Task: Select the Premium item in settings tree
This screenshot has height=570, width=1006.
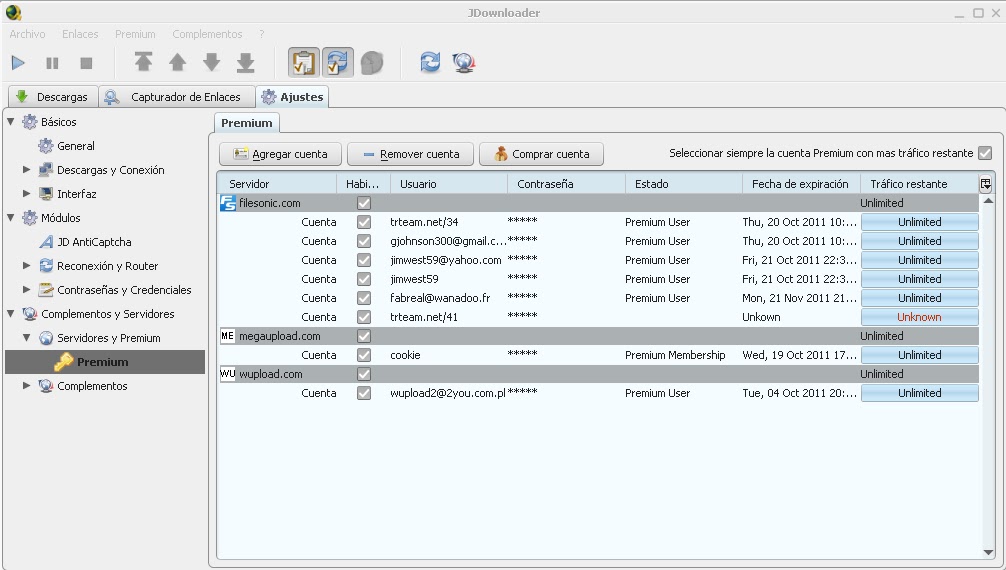Action: [x=105, y=362]
